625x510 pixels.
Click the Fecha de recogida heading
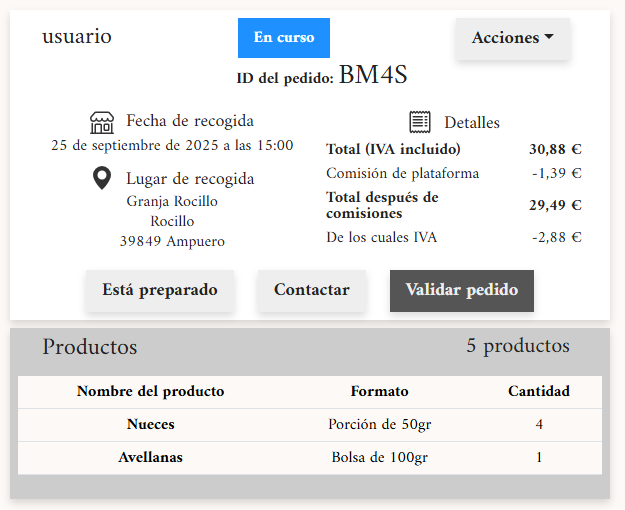(x=190, y=121)
